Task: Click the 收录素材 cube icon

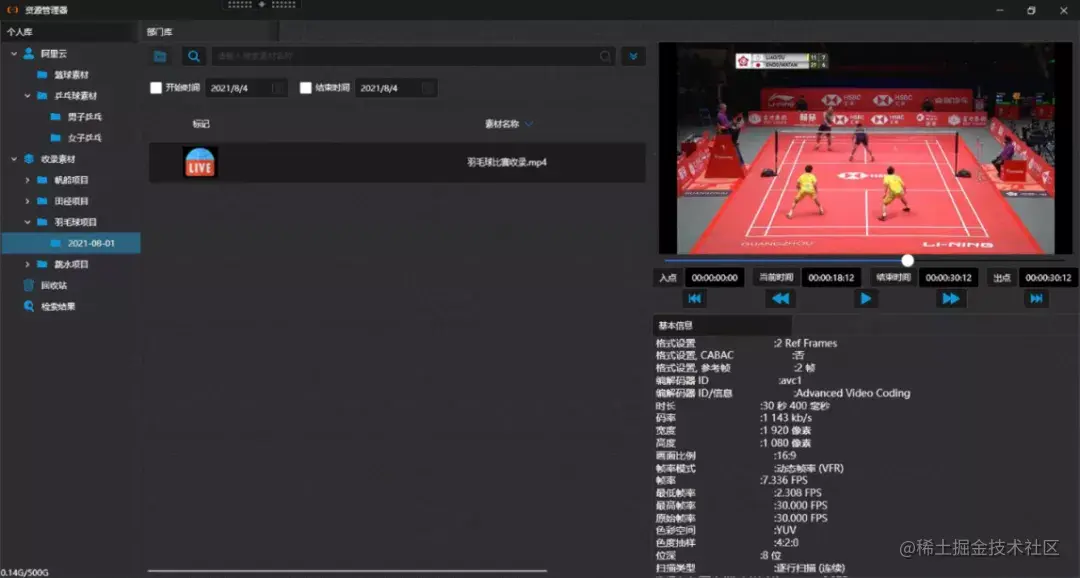Action: point(29,159)
